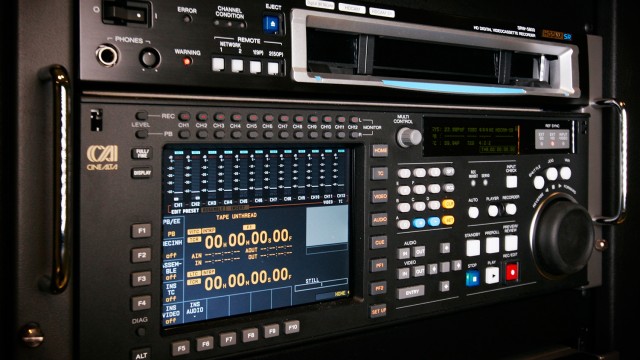Image resolution: width=640 pixels, height=360 pixels.
Task: Select the yellow SET keypad button
Action: [448, 220]
